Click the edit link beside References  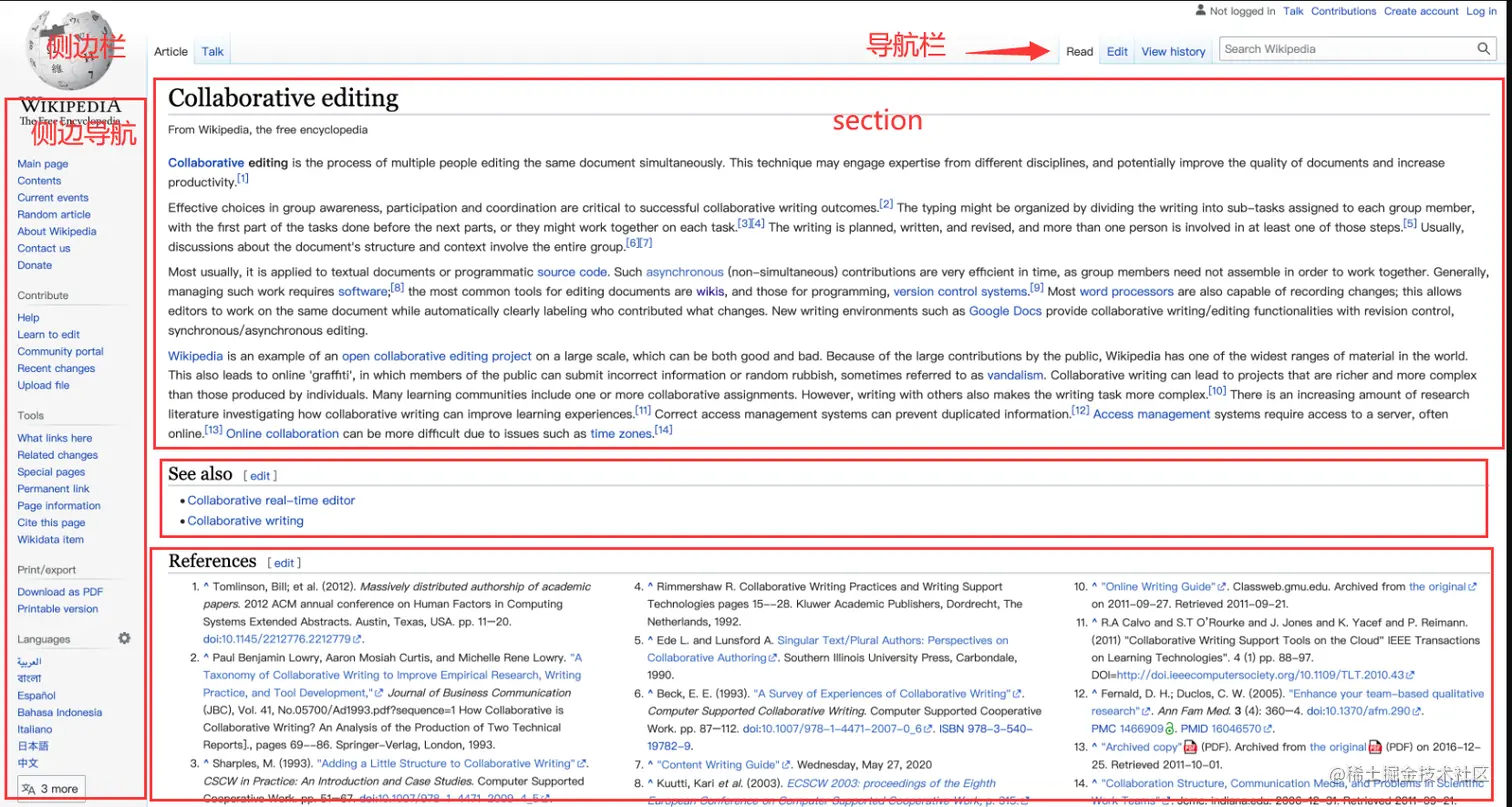284,563
